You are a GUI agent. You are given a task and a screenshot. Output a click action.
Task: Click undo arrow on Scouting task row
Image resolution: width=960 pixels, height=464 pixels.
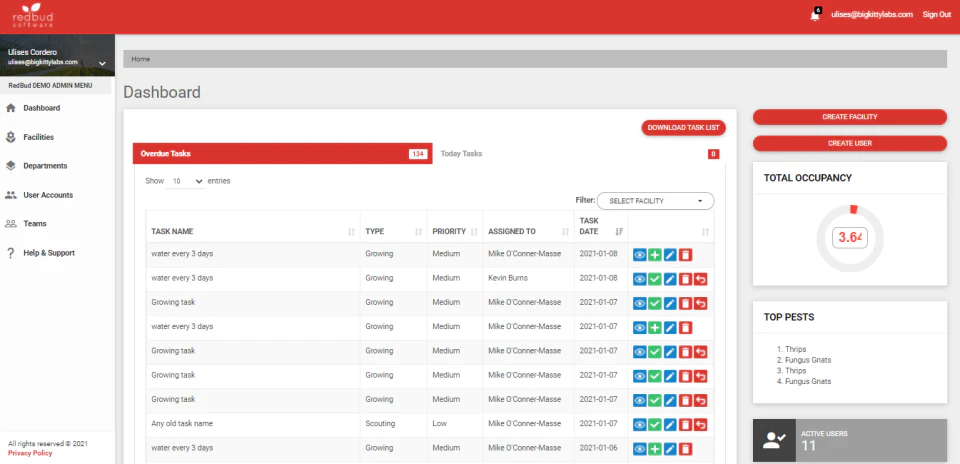(701, 425)
